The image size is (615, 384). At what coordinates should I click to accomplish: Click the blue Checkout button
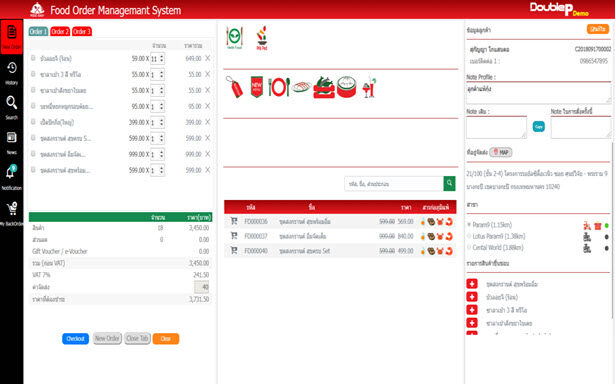[x=75, y=339]
